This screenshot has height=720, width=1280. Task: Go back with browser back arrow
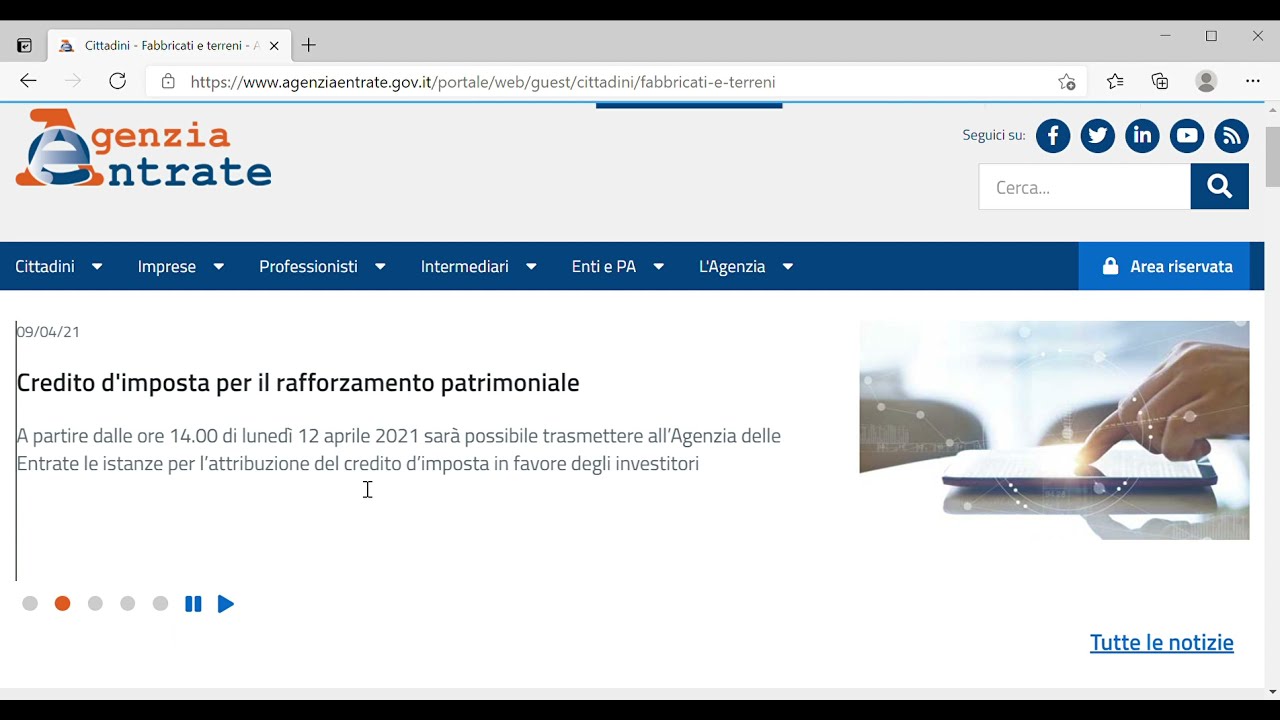click(x=28, y=82)
